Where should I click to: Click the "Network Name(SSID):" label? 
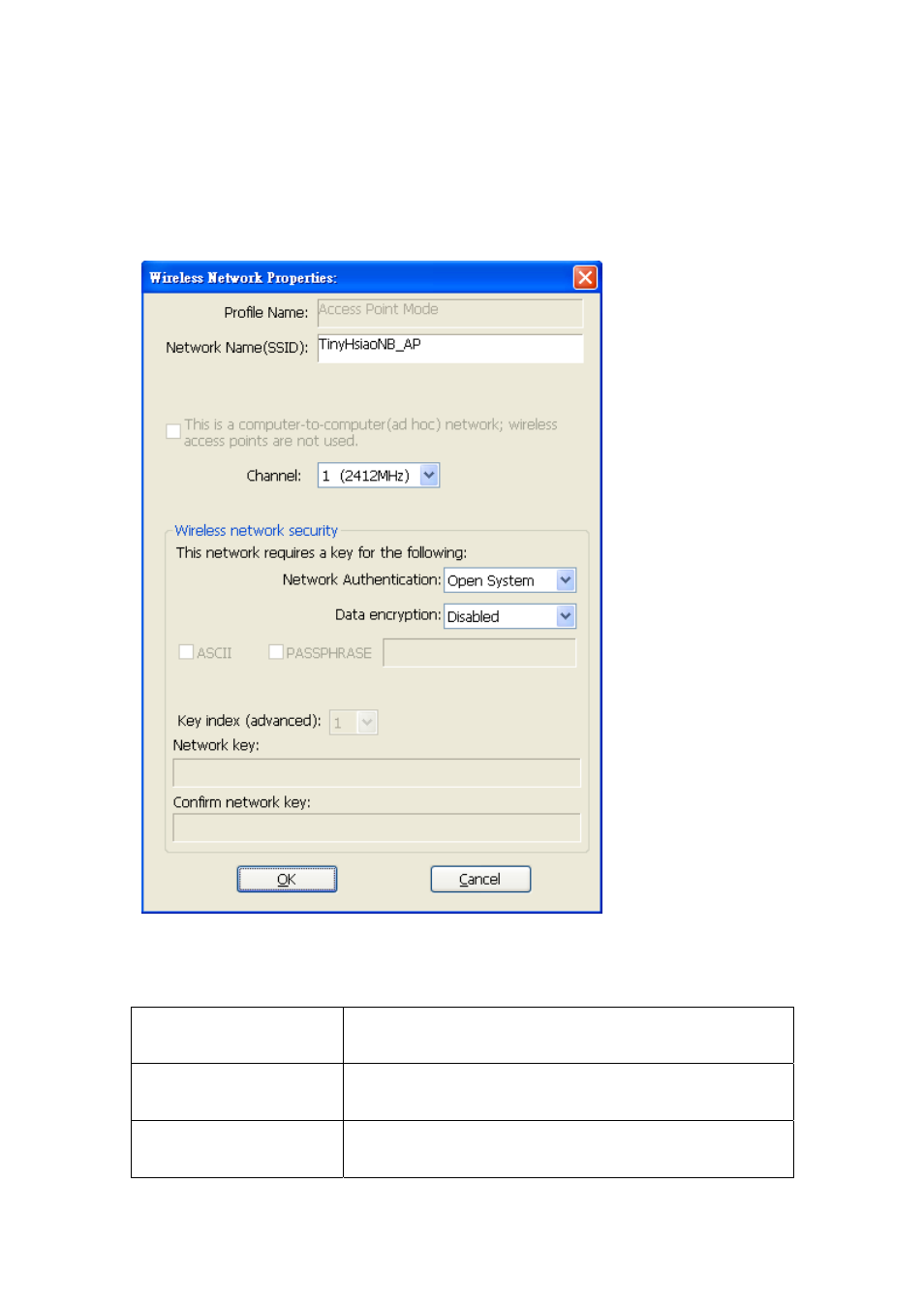coord(237,348)
